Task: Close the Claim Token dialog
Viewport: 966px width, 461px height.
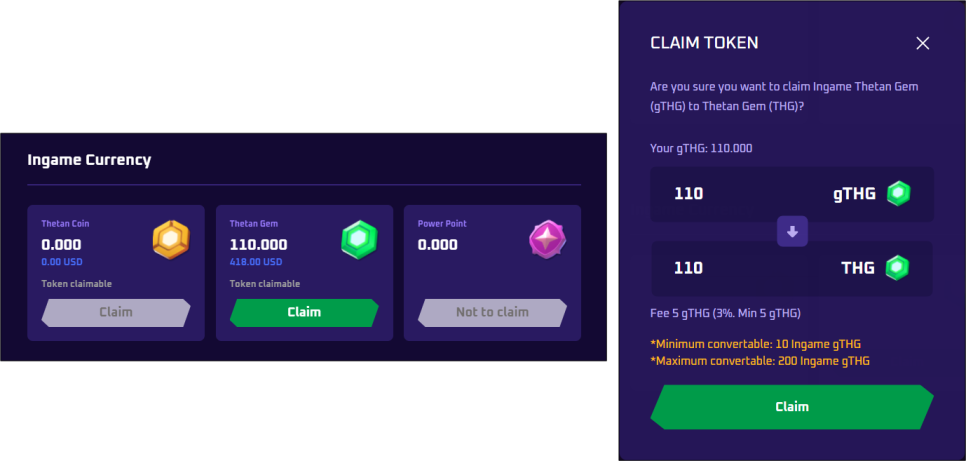Action: [922, 43]
